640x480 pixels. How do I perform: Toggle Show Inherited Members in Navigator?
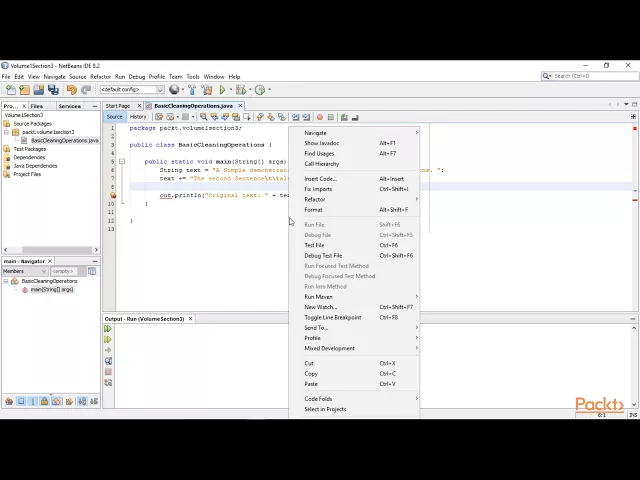tap(9, 401)
